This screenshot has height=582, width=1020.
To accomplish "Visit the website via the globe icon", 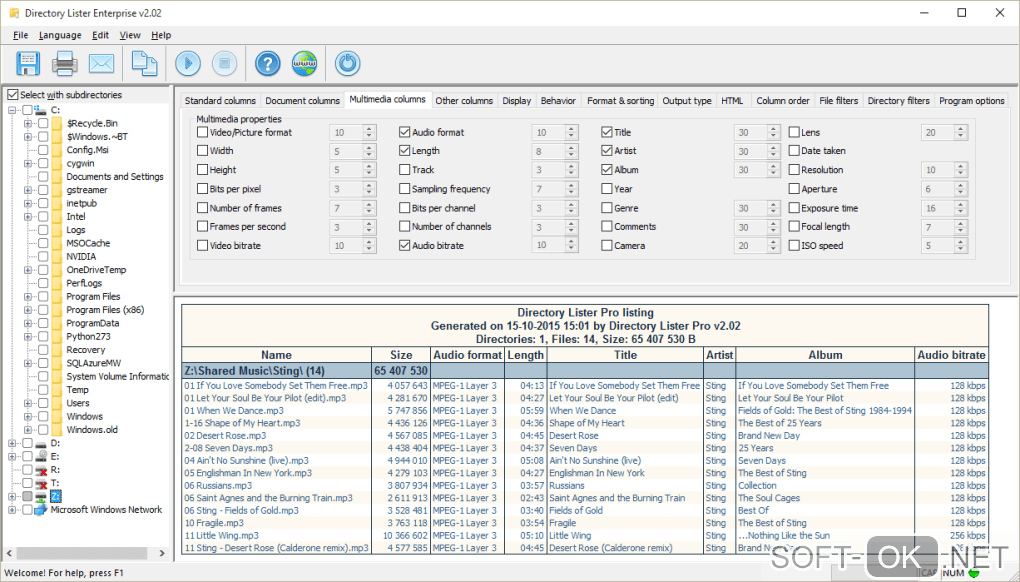I will [x=304, y=63].
